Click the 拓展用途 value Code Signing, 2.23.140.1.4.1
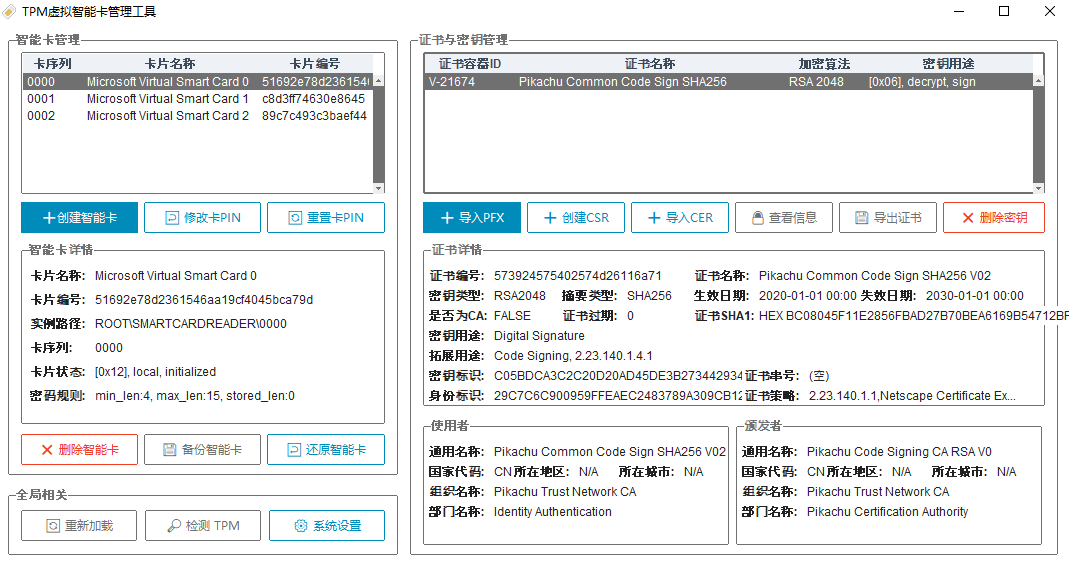Image resolution: width=1069 pixels, height=561 pixels. 573,356
